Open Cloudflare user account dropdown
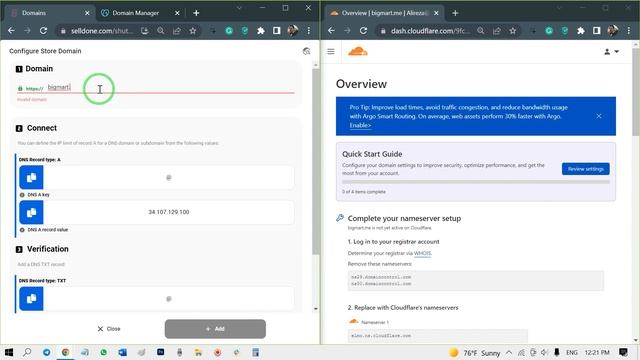Screen dimensions: 640x360 point(611,51)
